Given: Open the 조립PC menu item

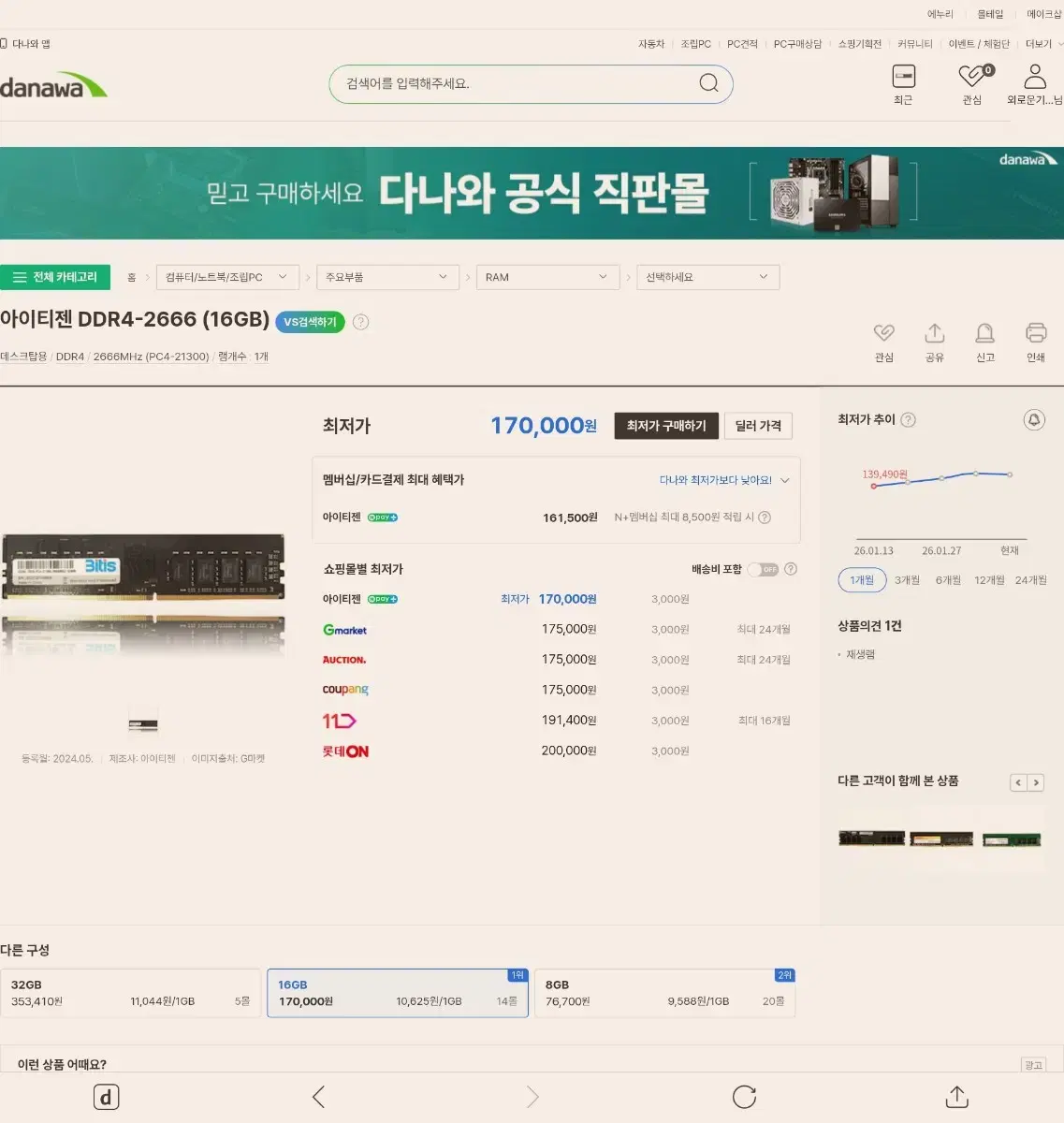Looking at the screenshot, I should (x=695, y=44).
